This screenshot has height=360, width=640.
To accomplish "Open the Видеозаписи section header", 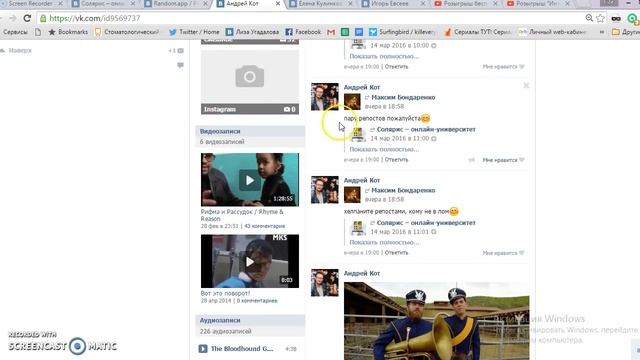I will tap(250, 131).
